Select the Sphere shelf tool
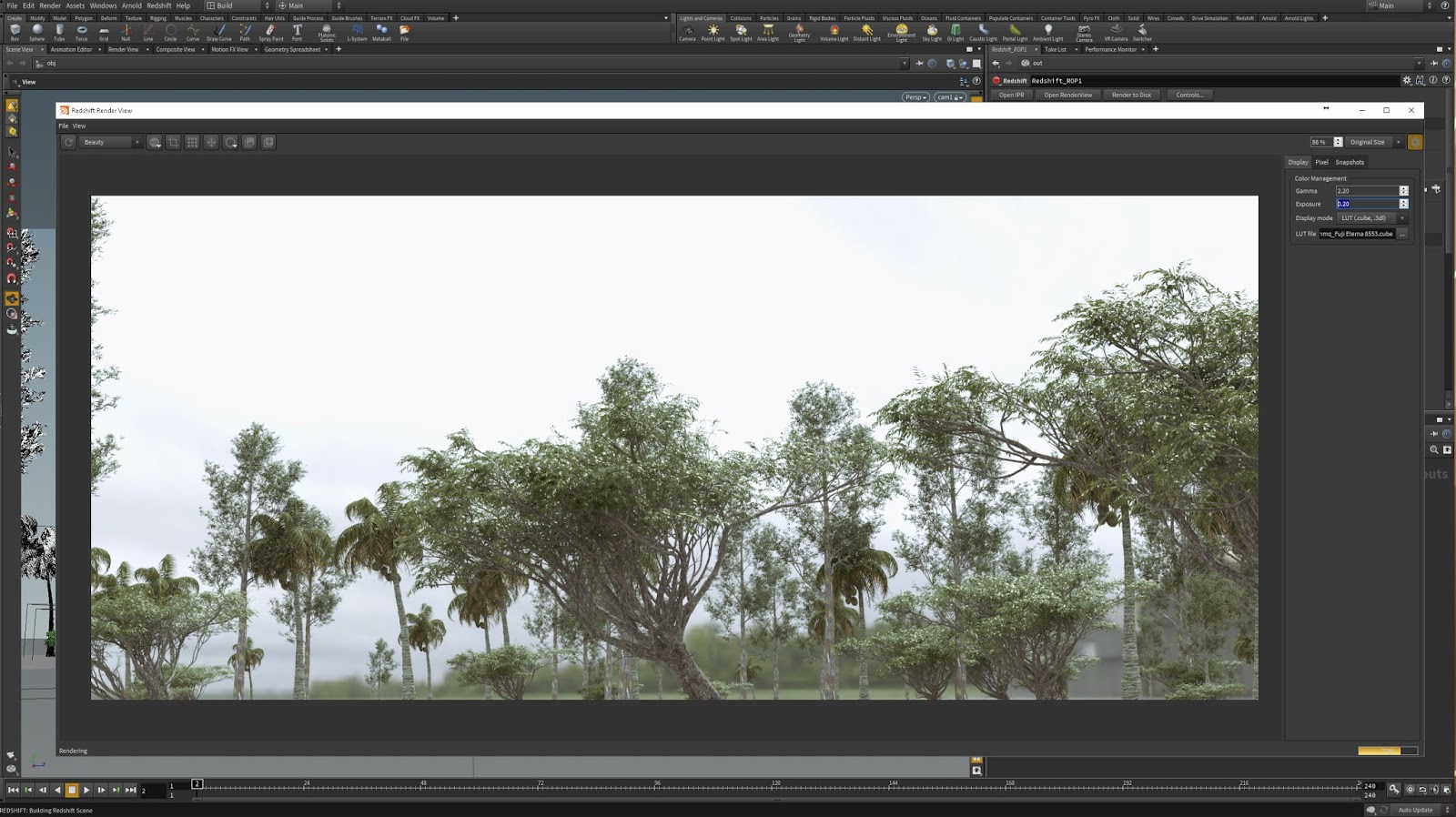 (37, 33)
